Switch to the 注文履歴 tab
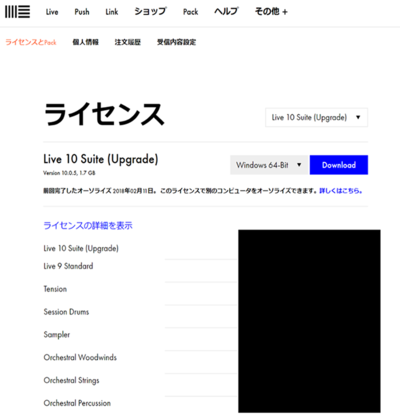The image size is (400, 418). pyautogui.click(x=128, y=42)
